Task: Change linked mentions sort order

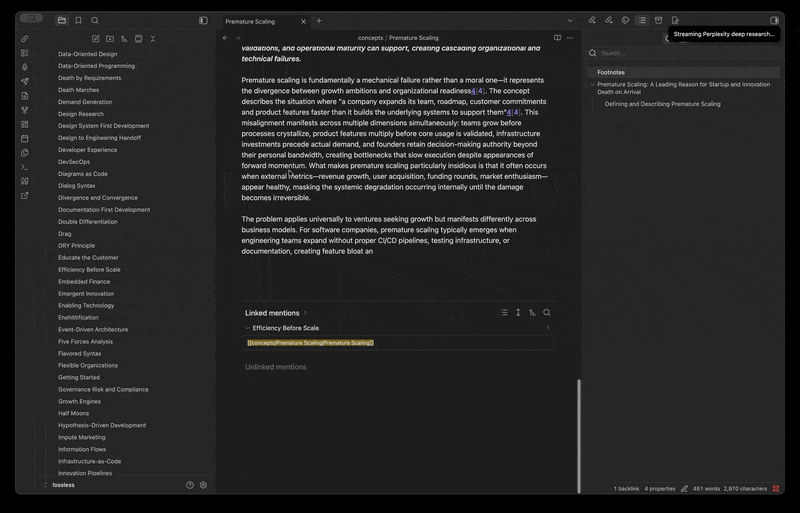Action: click(532, 312)
